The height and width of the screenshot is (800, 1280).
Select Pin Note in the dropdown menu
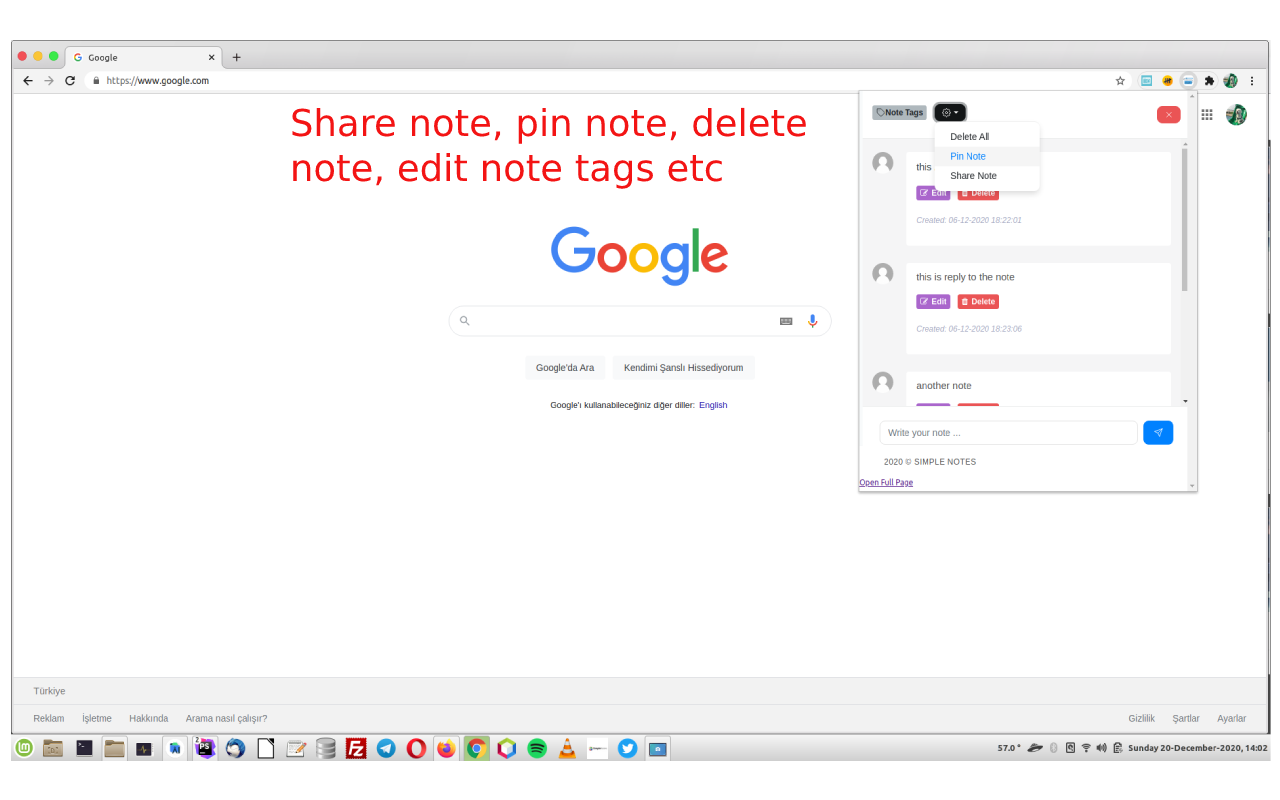(x=968, y=156)
